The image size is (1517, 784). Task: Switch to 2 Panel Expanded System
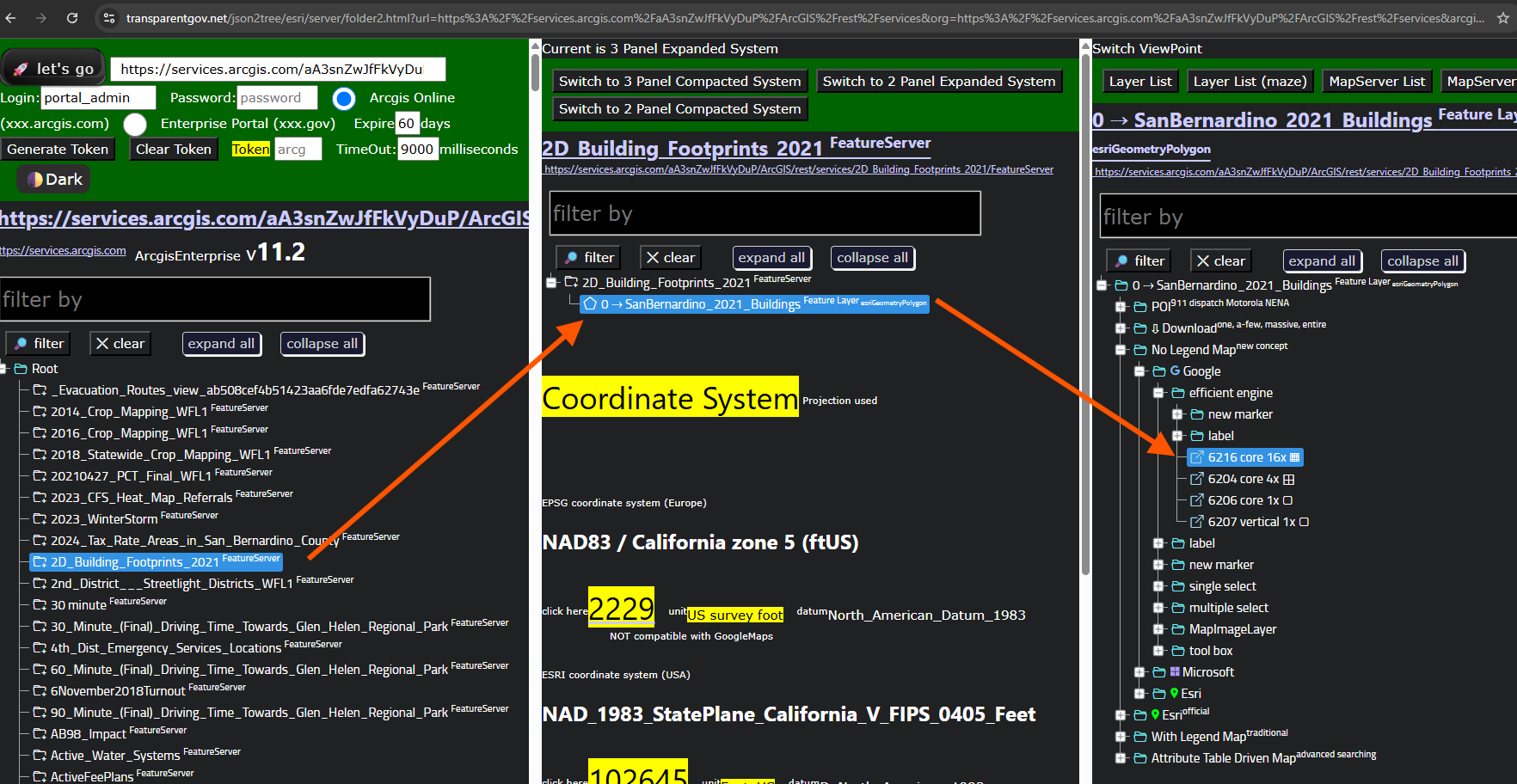click(939, 82)
